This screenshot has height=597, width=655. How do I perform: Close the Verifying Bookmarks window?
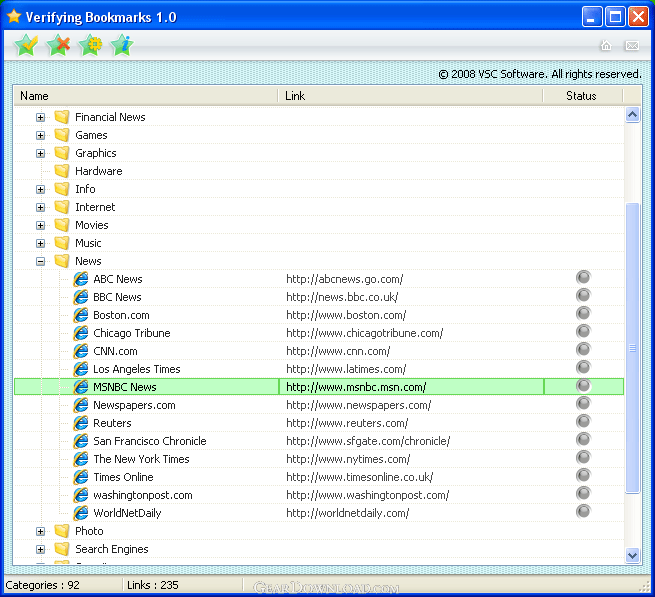tap(638, 17)
